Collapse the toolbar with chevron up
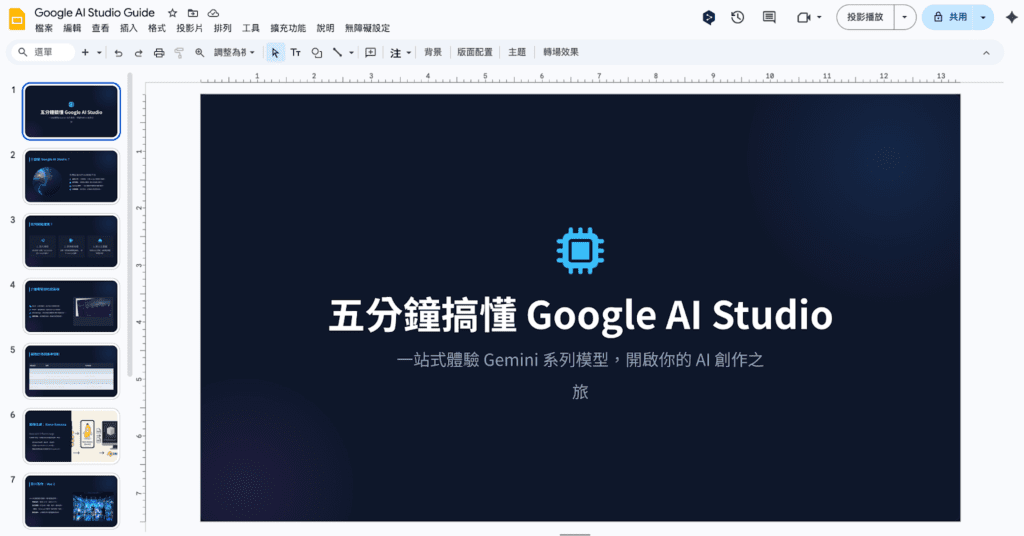1024x536 pixels. pos(986,52)
